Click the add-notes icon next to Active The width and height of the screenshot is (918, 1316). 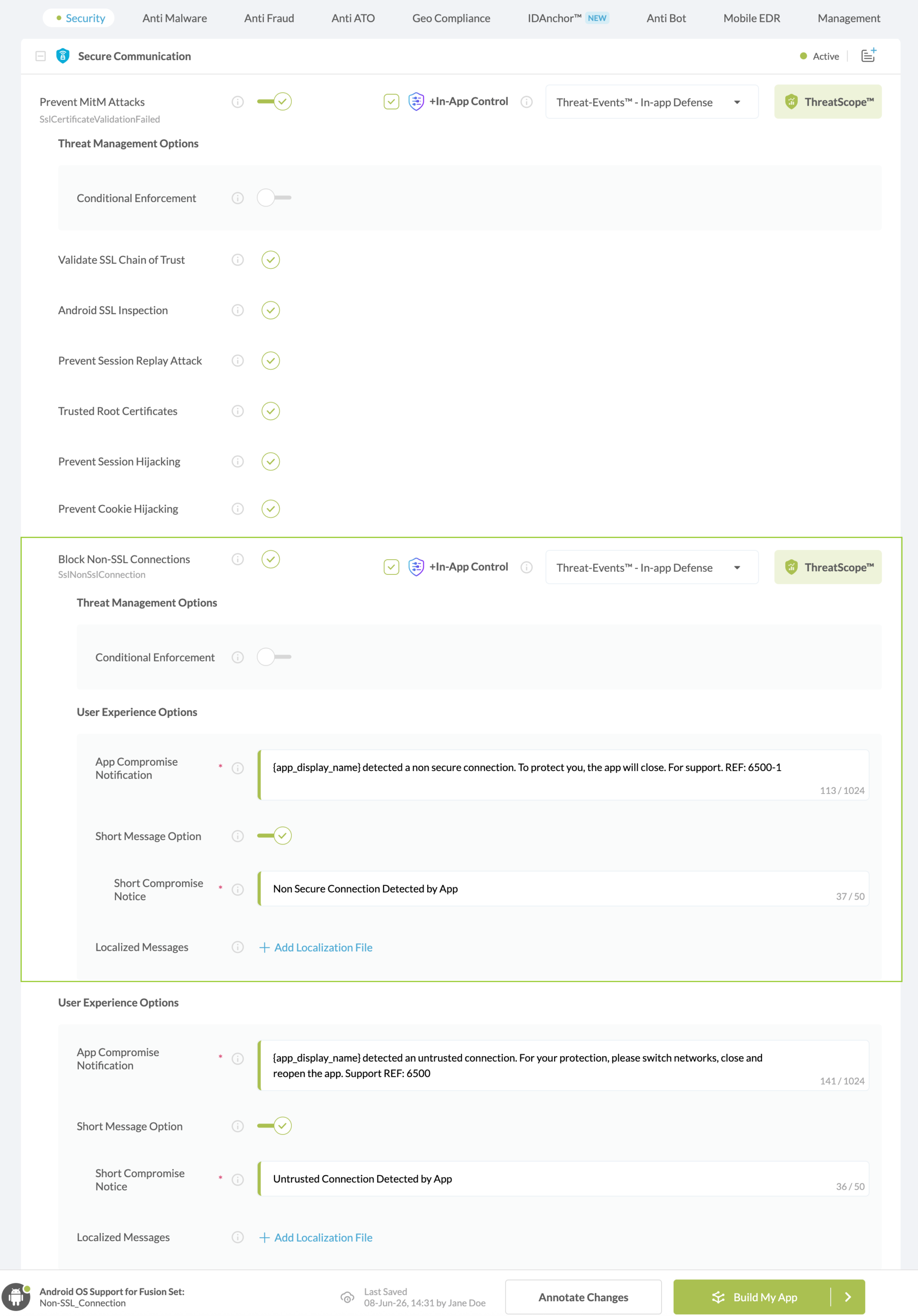pos(869,55)
